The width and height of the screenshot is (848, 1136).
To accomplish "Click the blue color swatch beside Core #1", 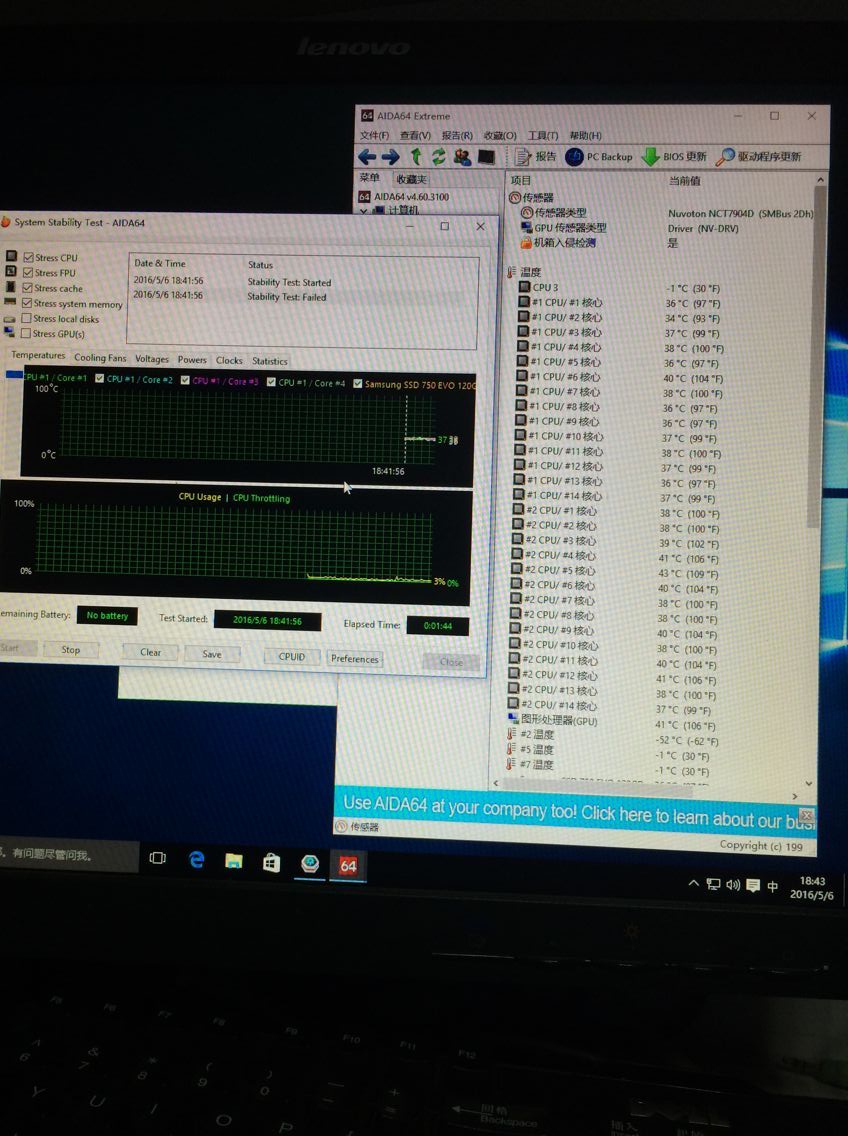I will point(14,375).
